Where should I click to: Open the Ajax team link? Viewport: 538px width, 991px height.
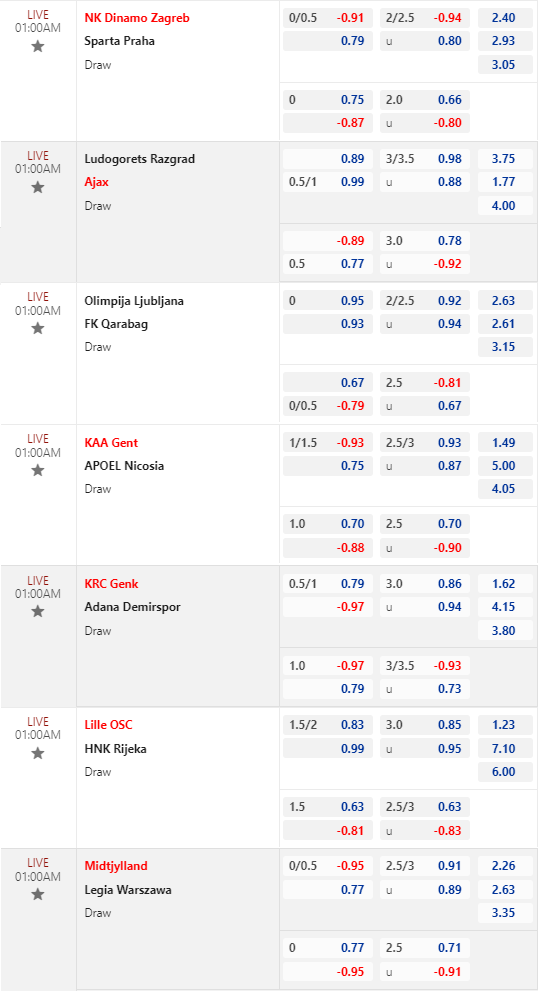(97, 182)
